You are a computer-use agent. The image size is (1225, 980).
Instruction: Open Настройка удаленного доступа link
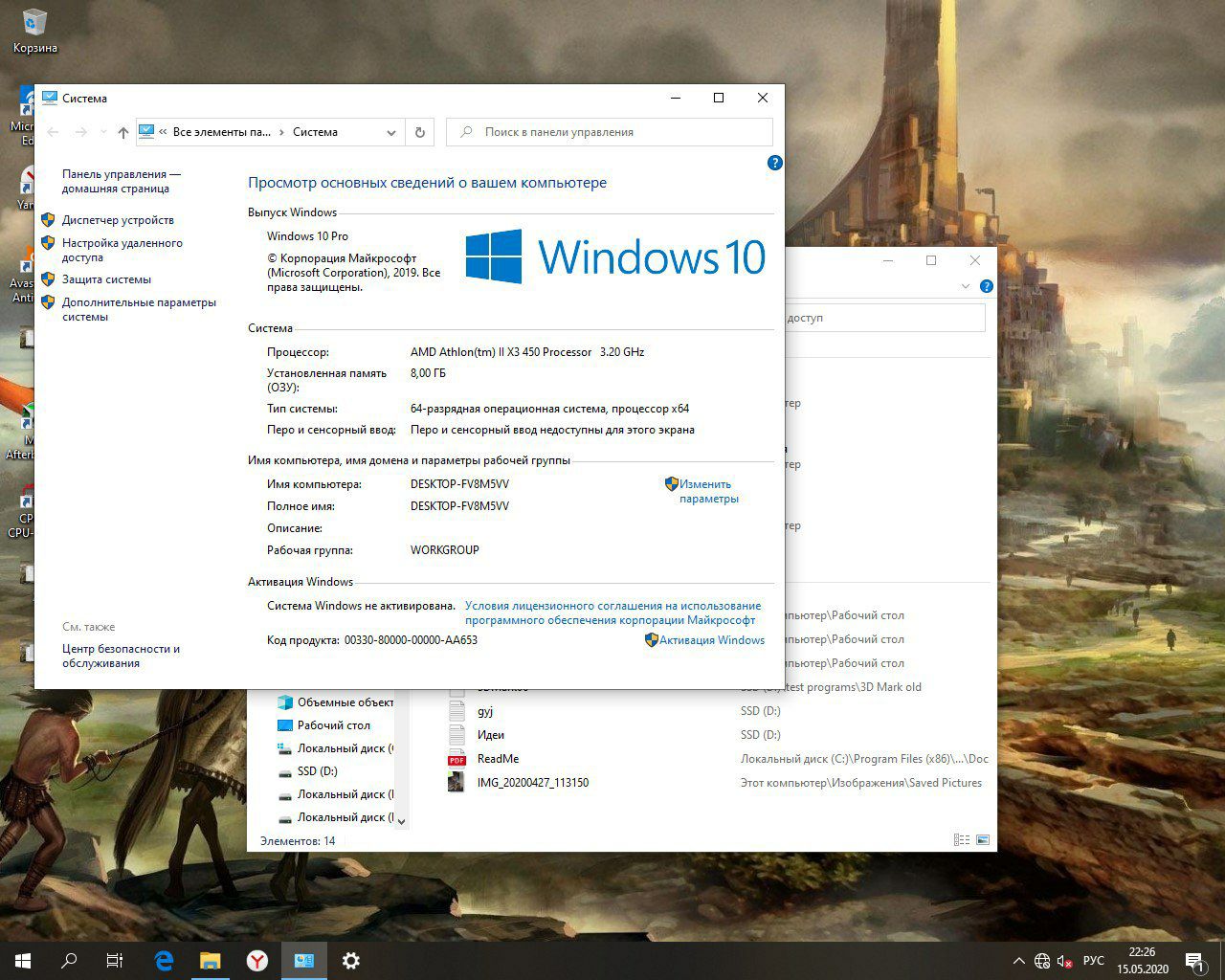[x=122, y=250]
